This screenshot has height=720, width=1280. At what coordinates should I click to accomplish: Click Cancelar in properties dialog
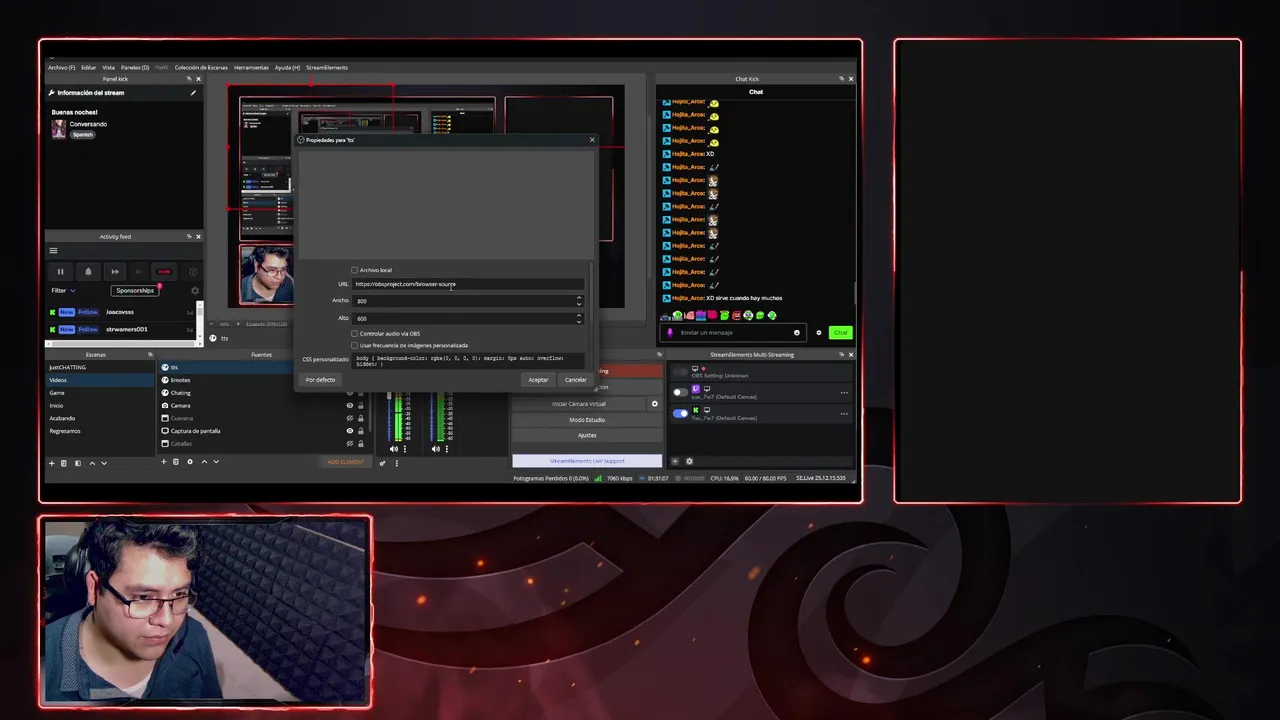575,379
